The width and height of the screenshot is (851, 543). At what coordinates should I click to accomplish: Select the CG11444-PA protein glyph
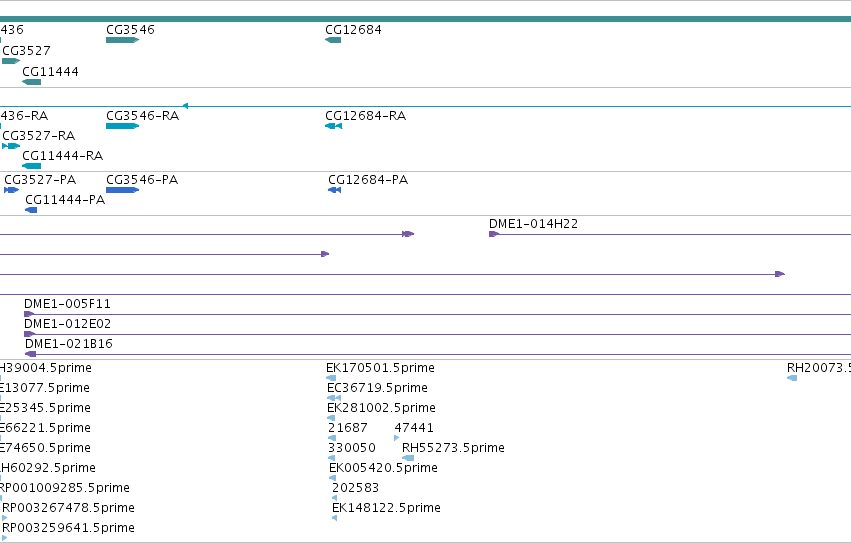pyautogui.click(x=31, y=210)
